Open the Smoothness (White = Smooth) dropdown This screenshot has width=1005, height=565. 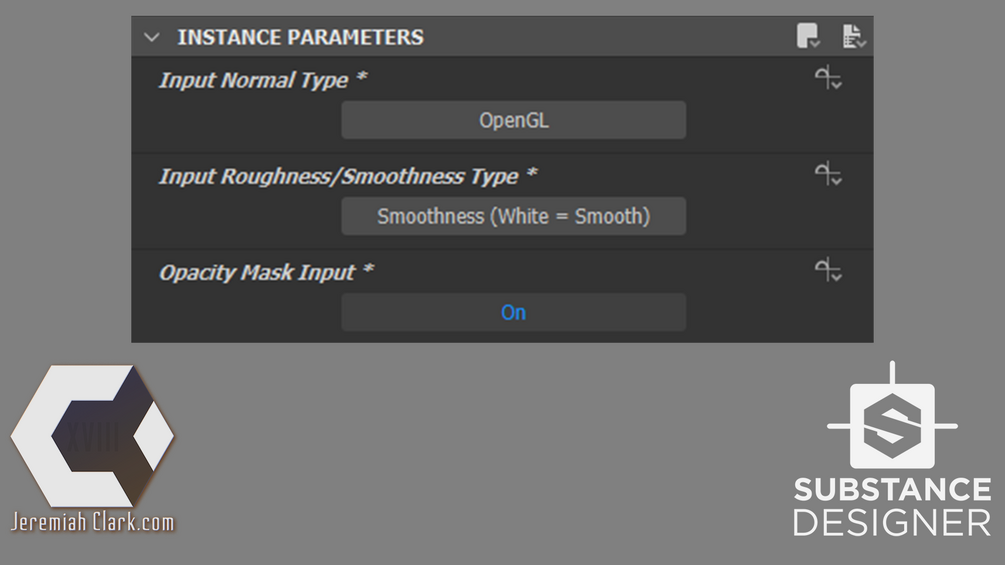tap(513, 216)
